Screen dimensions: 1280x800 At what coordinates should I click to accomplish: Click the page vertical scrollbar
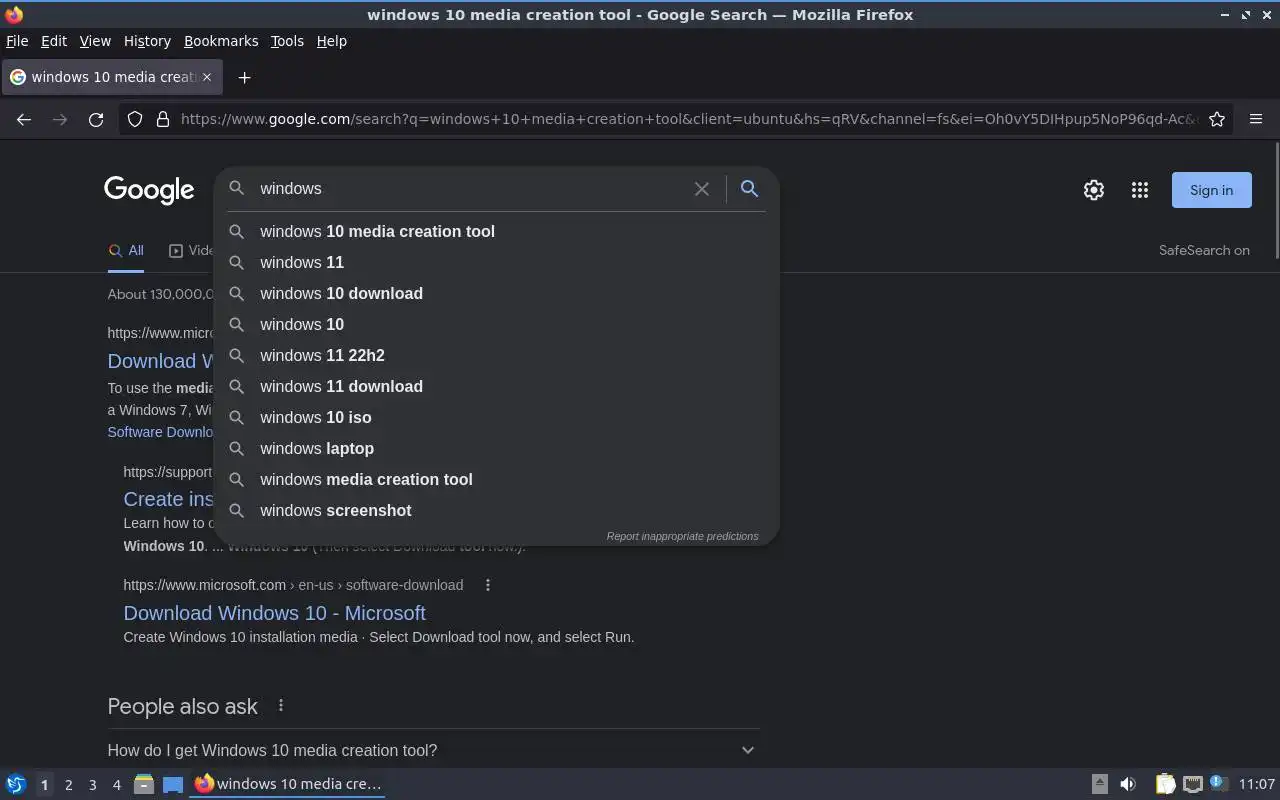coord(1276,200)
